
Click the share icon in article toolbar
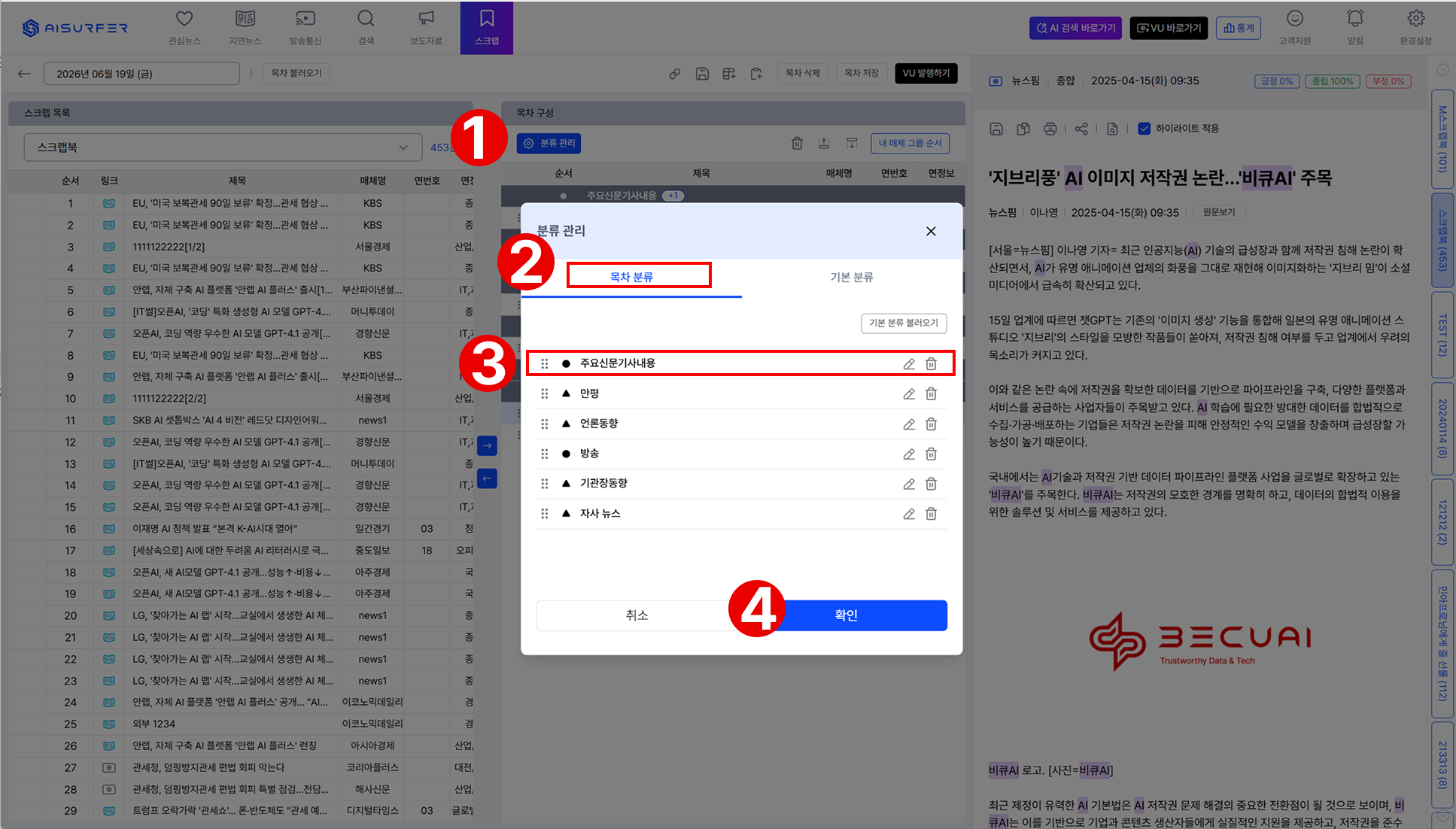1081,129
